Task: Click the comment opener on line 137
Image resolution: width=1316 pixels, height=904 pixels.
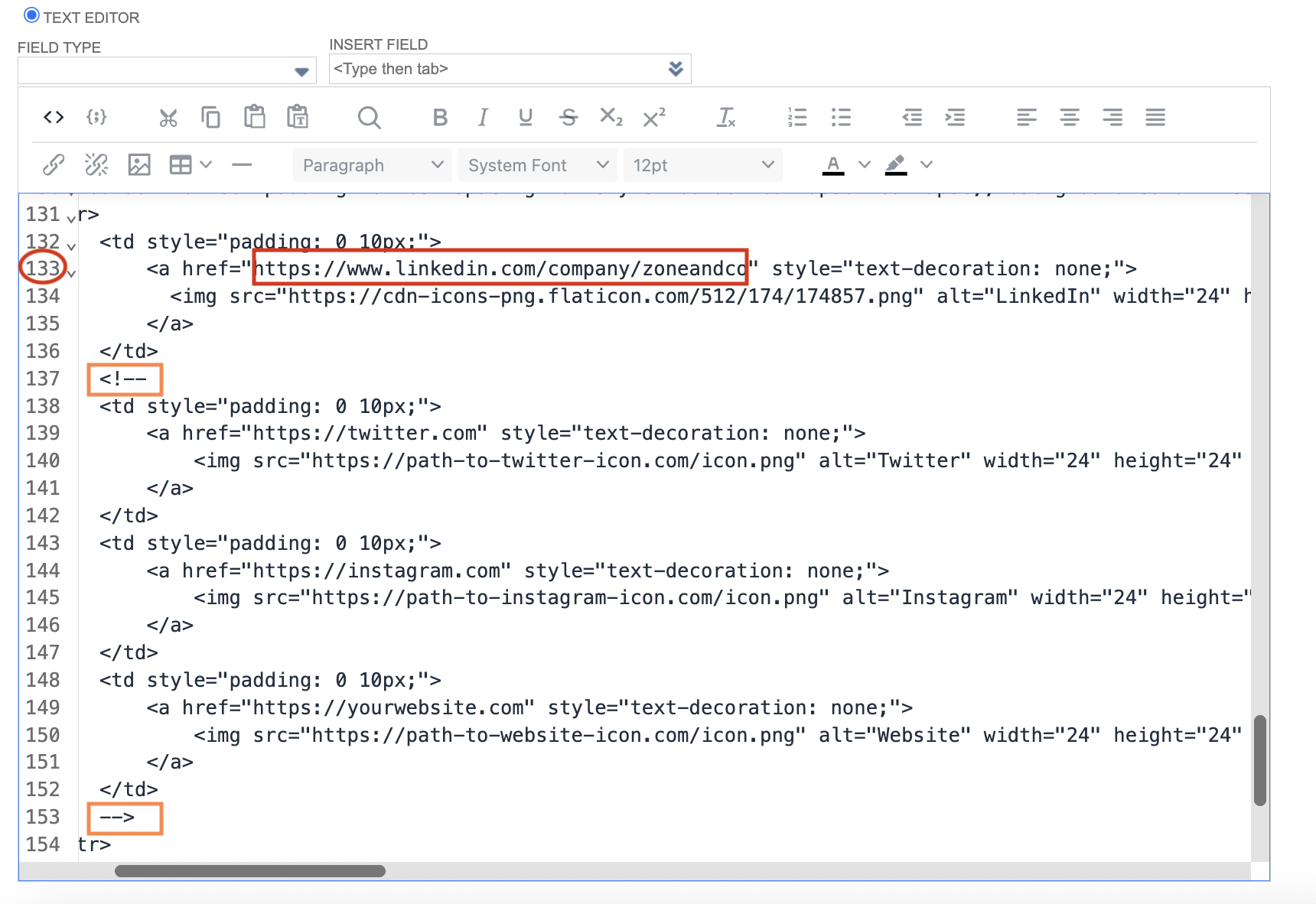Action: (123, 379)
